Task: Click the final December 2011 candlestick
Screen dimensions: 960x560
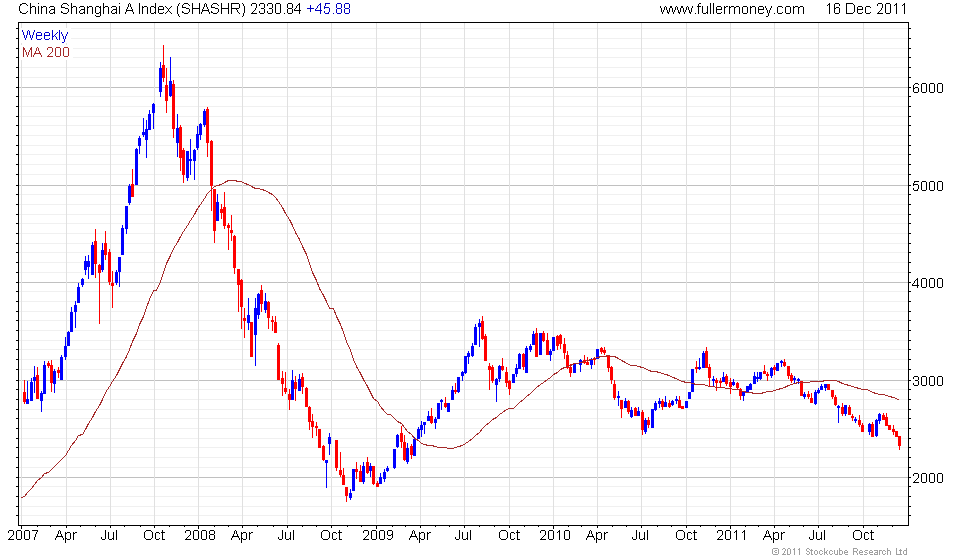Action: pyautogui.click(x=899, y=442)
